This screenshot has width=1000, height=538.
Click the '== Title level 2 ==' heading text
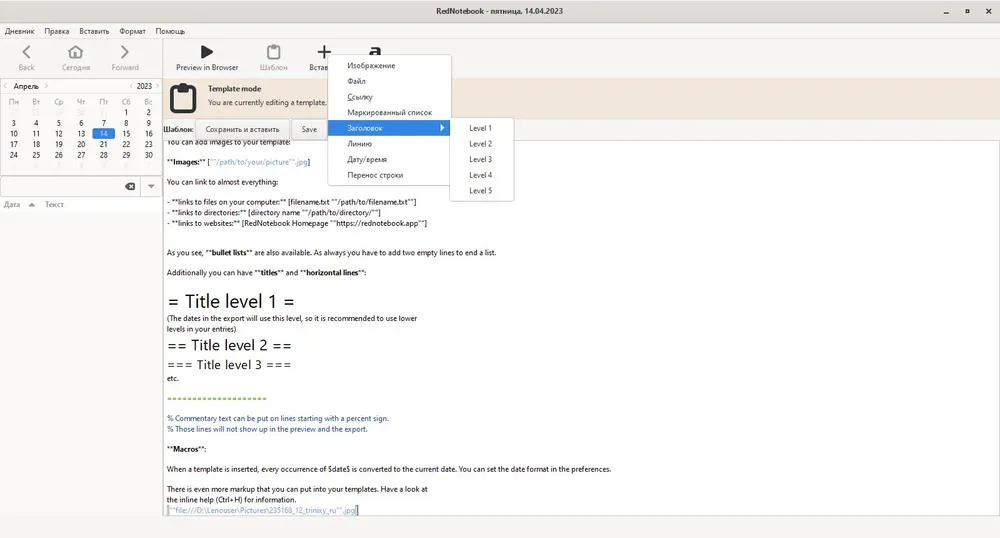click(230, 345)
